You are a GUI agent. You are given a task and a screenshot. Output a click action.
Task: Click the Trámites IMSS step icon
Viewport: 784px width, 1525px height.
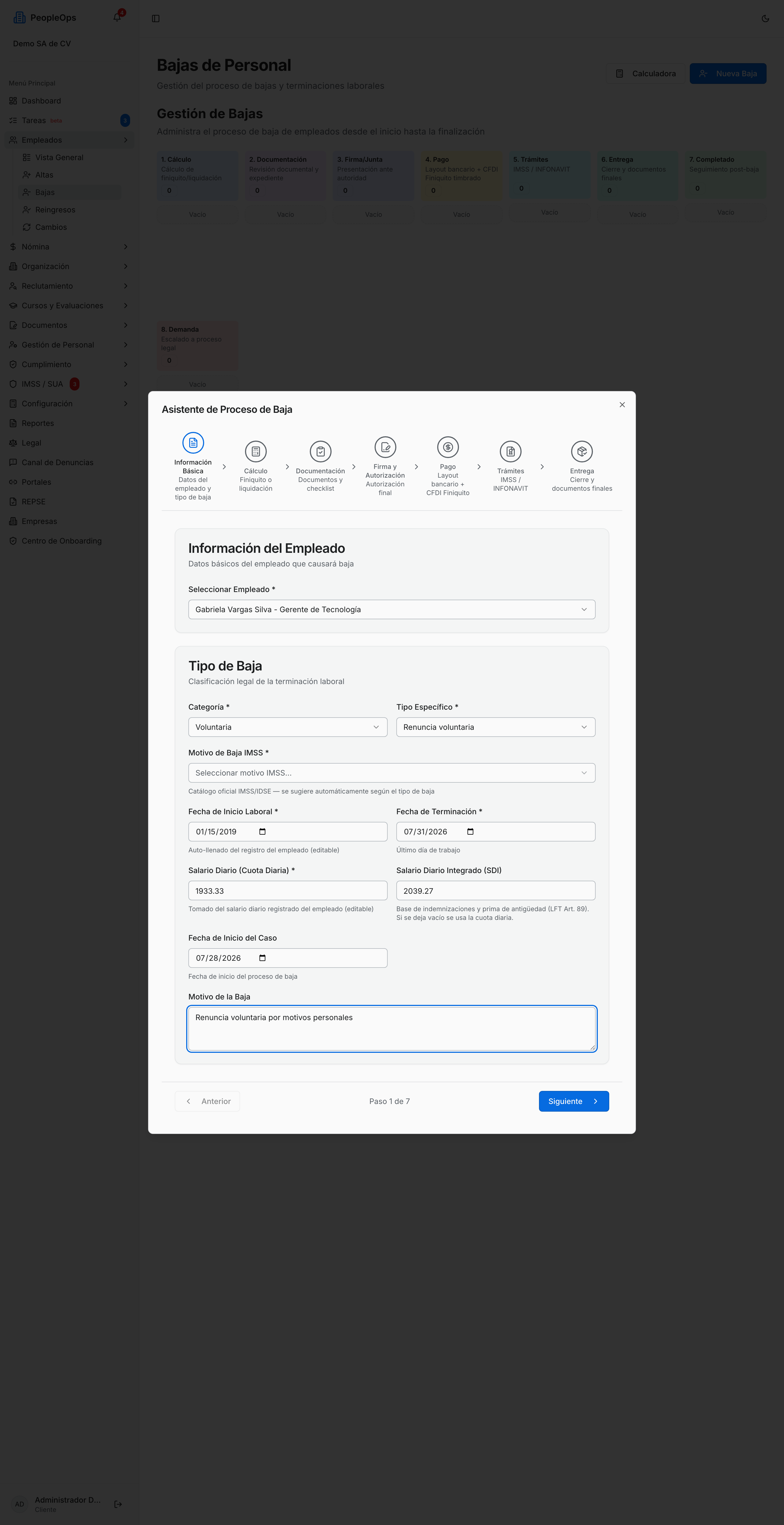511,452
